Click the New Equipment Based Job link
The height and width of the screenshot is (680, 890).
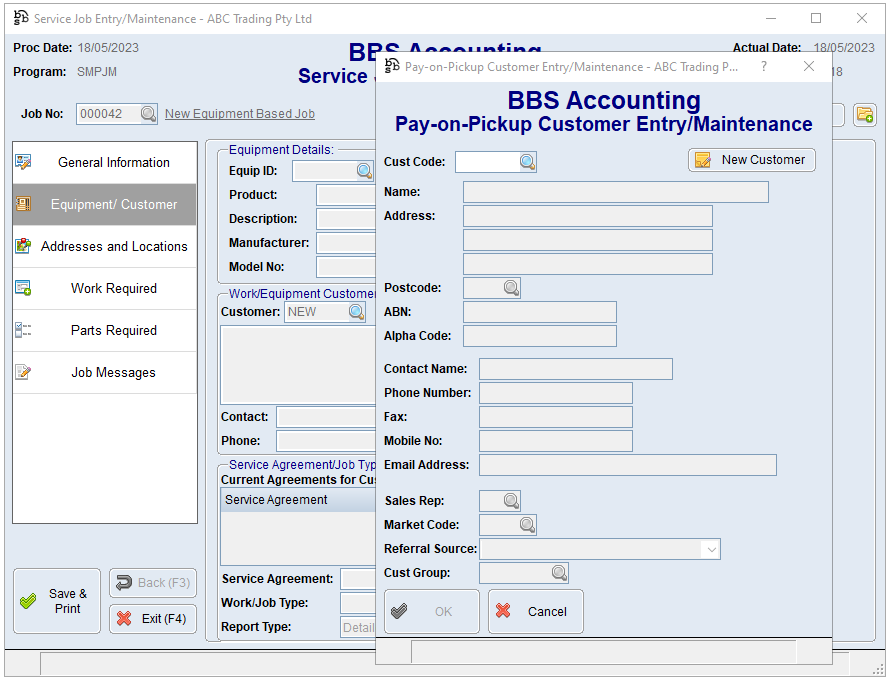coord(239,114)
